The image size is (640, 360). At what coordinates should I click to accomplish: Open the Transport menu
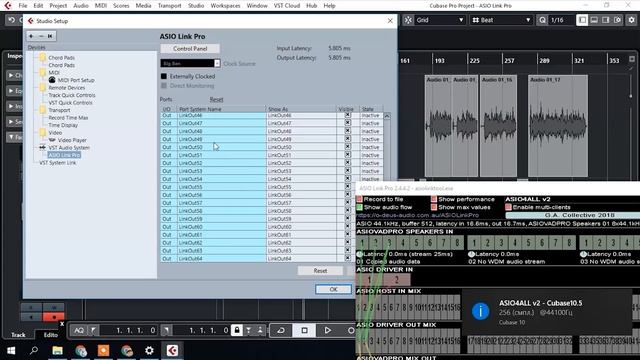click(169, 6)
